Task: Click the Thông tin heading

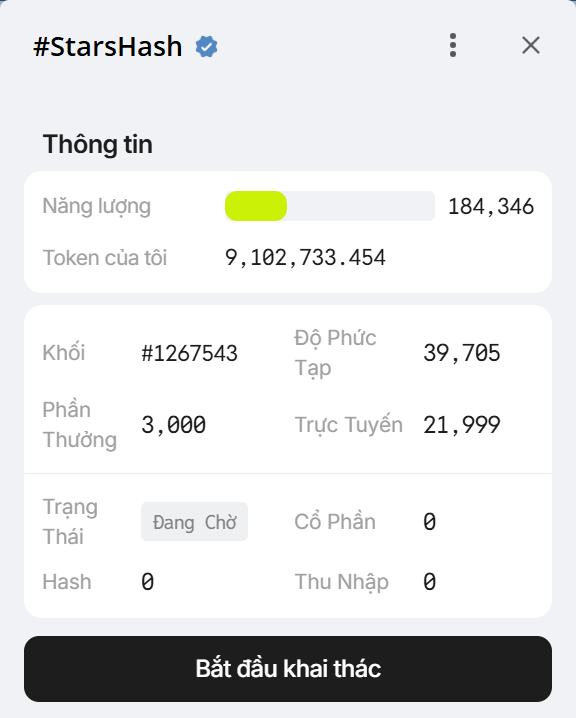Action: [98, 144]
